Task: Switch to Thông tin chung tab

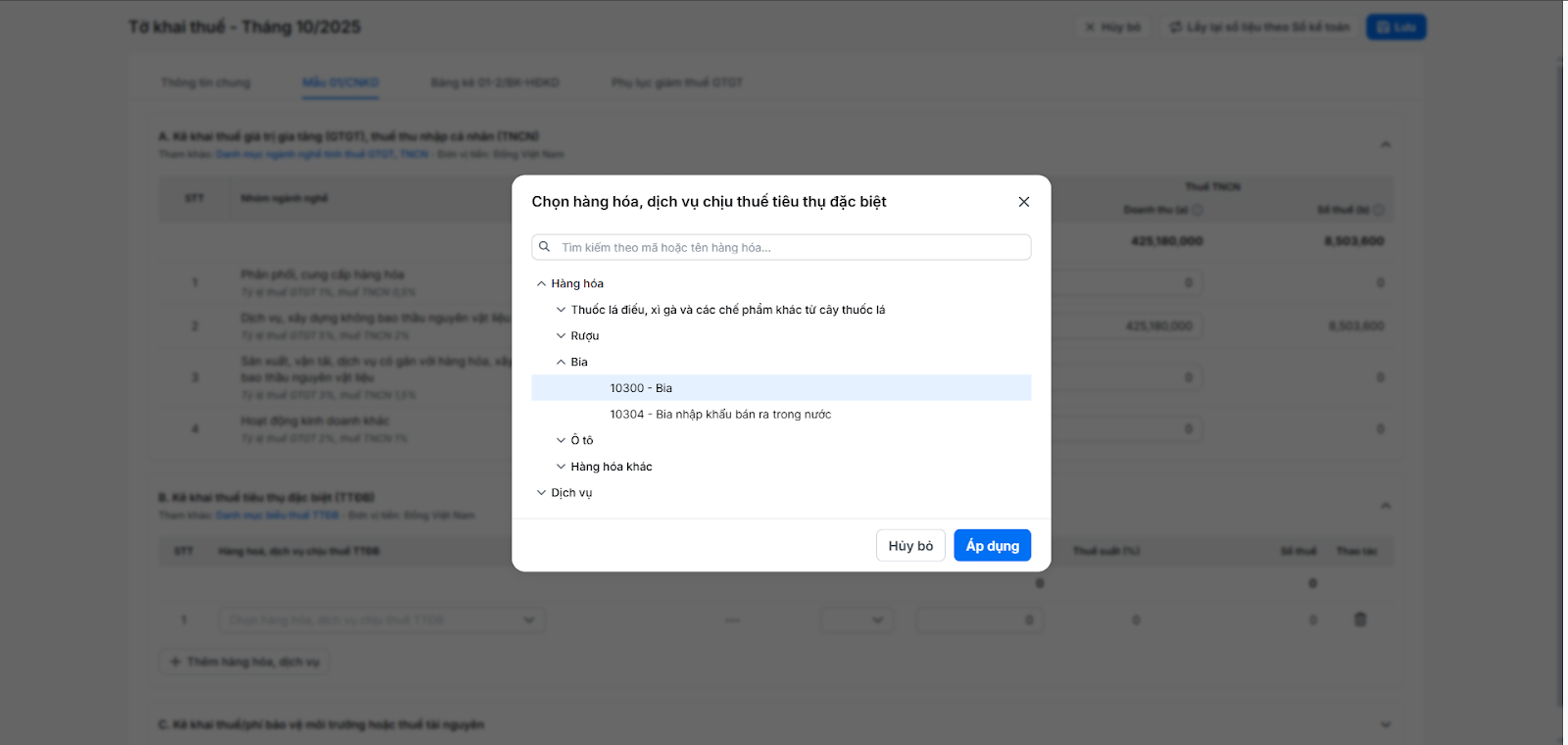Action: coord(206,83)
